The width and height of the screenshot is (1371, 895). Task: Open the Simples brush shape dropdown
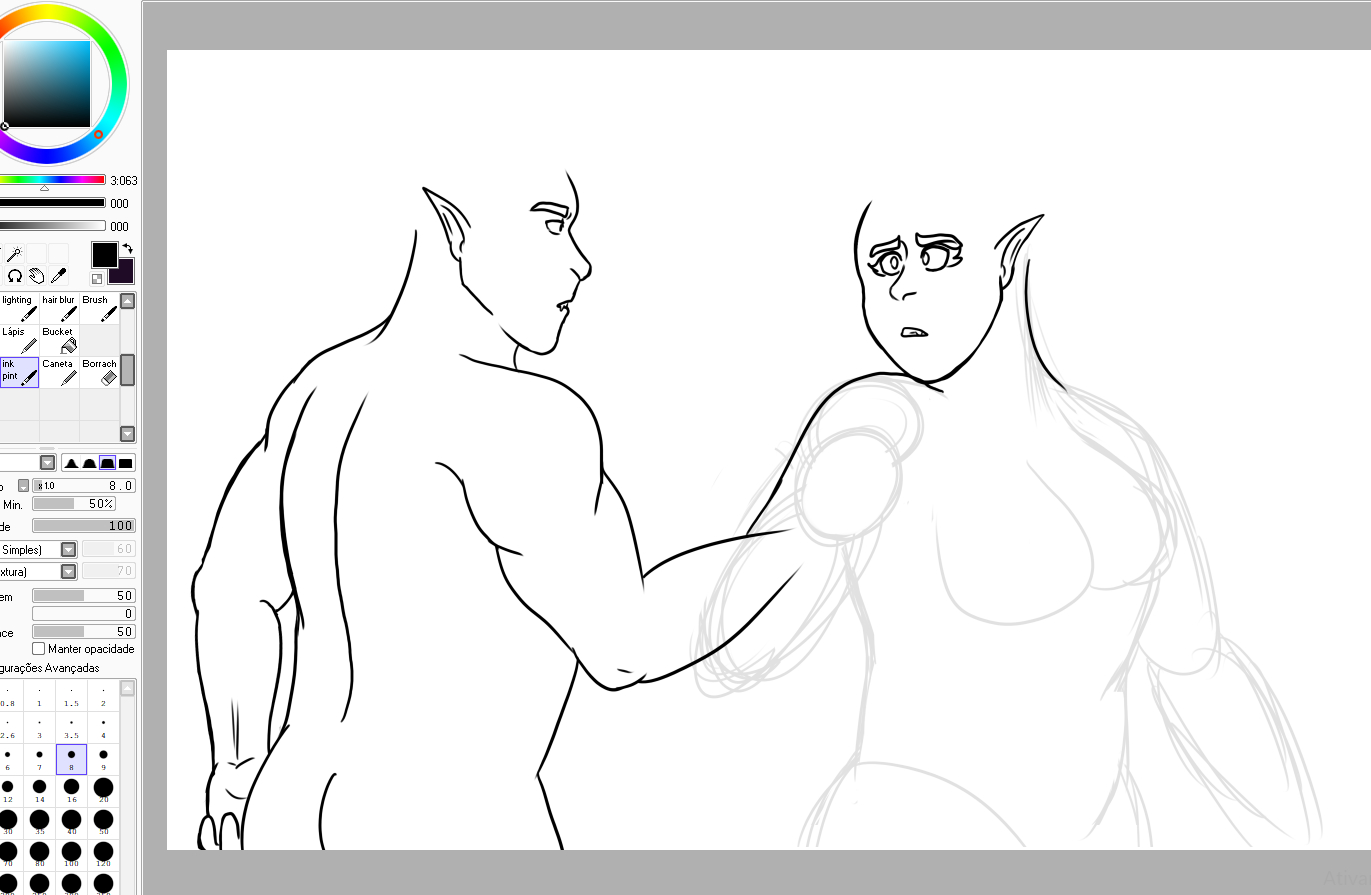(x=68, y=549)
